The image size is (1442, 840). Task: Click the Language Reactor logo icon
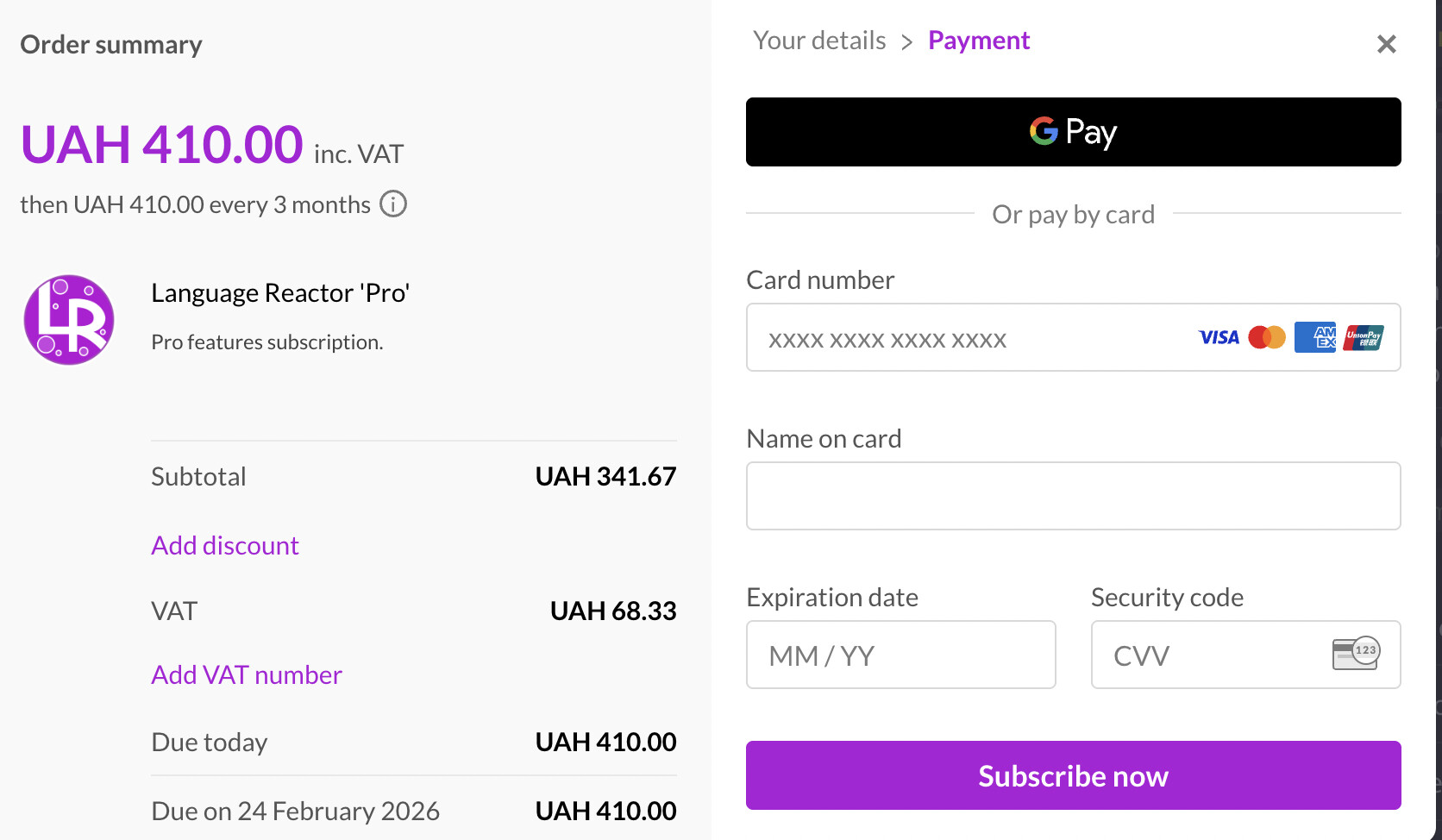click(x=69, y=320)
